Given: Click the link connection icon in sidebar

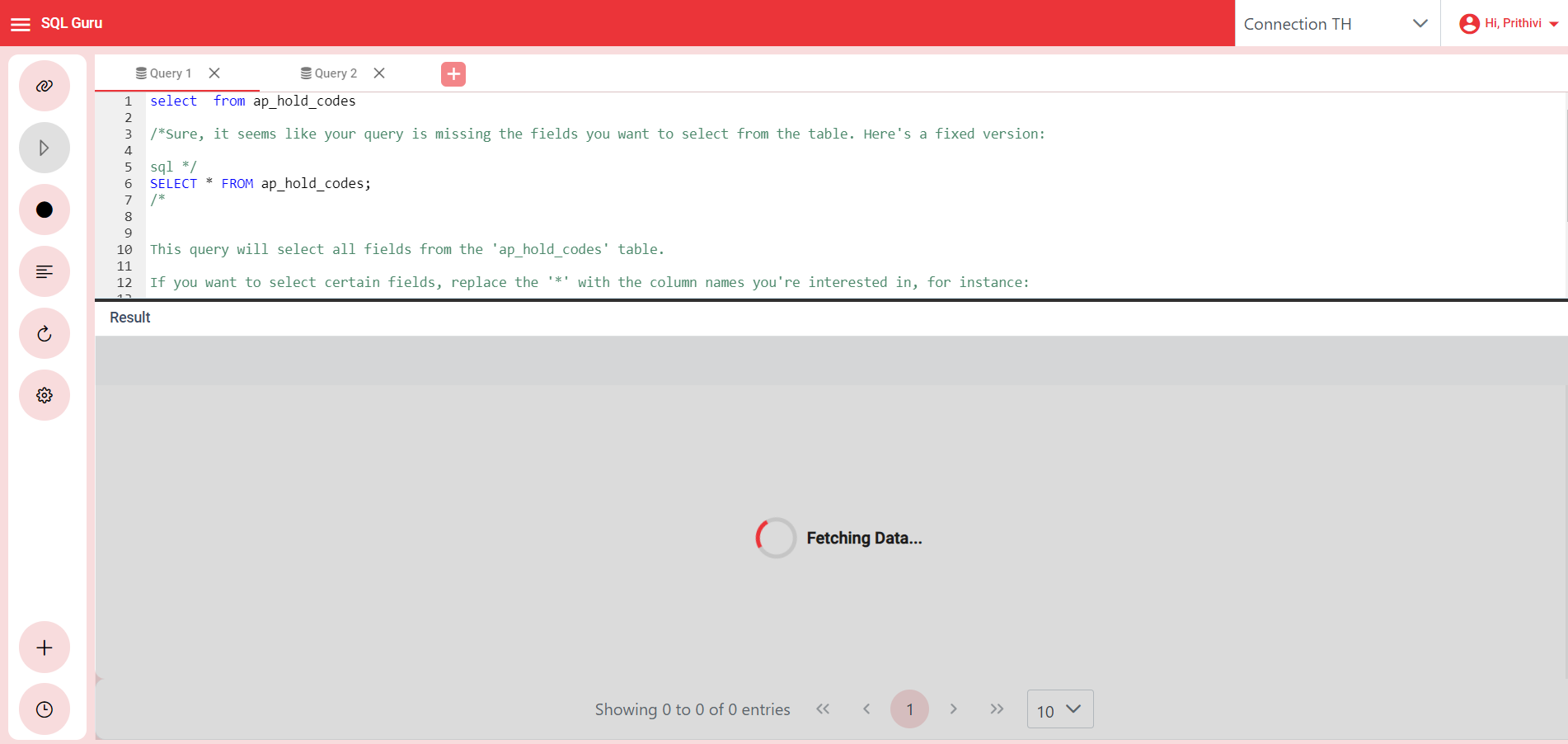Looking at the screenshot, I should pos(45,86).
